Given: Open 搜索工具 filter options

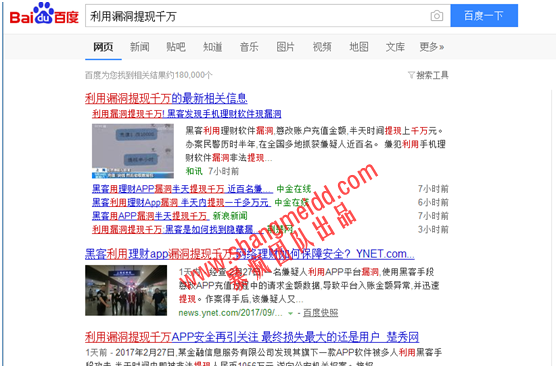Looking at the screenshot, I should click(x=428, y=75).
